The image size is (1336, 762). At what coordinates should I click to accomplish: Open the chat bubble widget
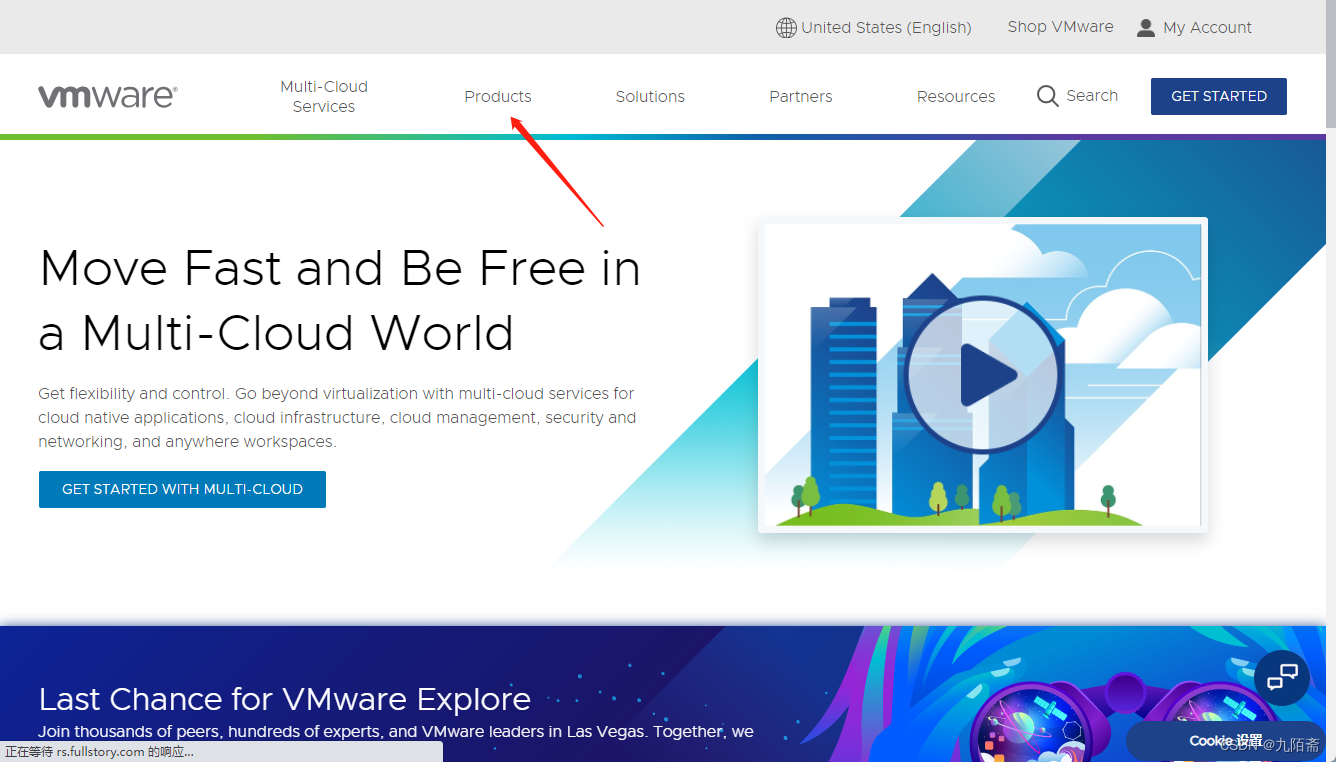click(x=1282, y=677)
